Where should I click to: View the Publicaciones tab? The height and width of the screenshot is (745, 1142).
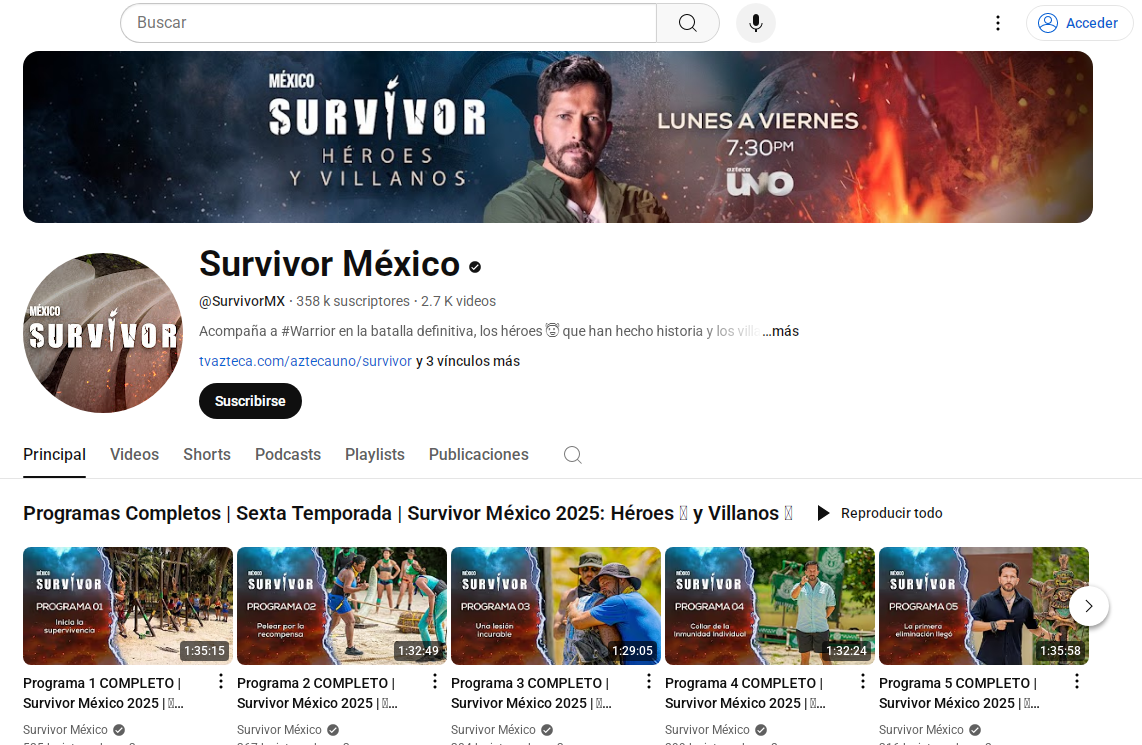479,454
